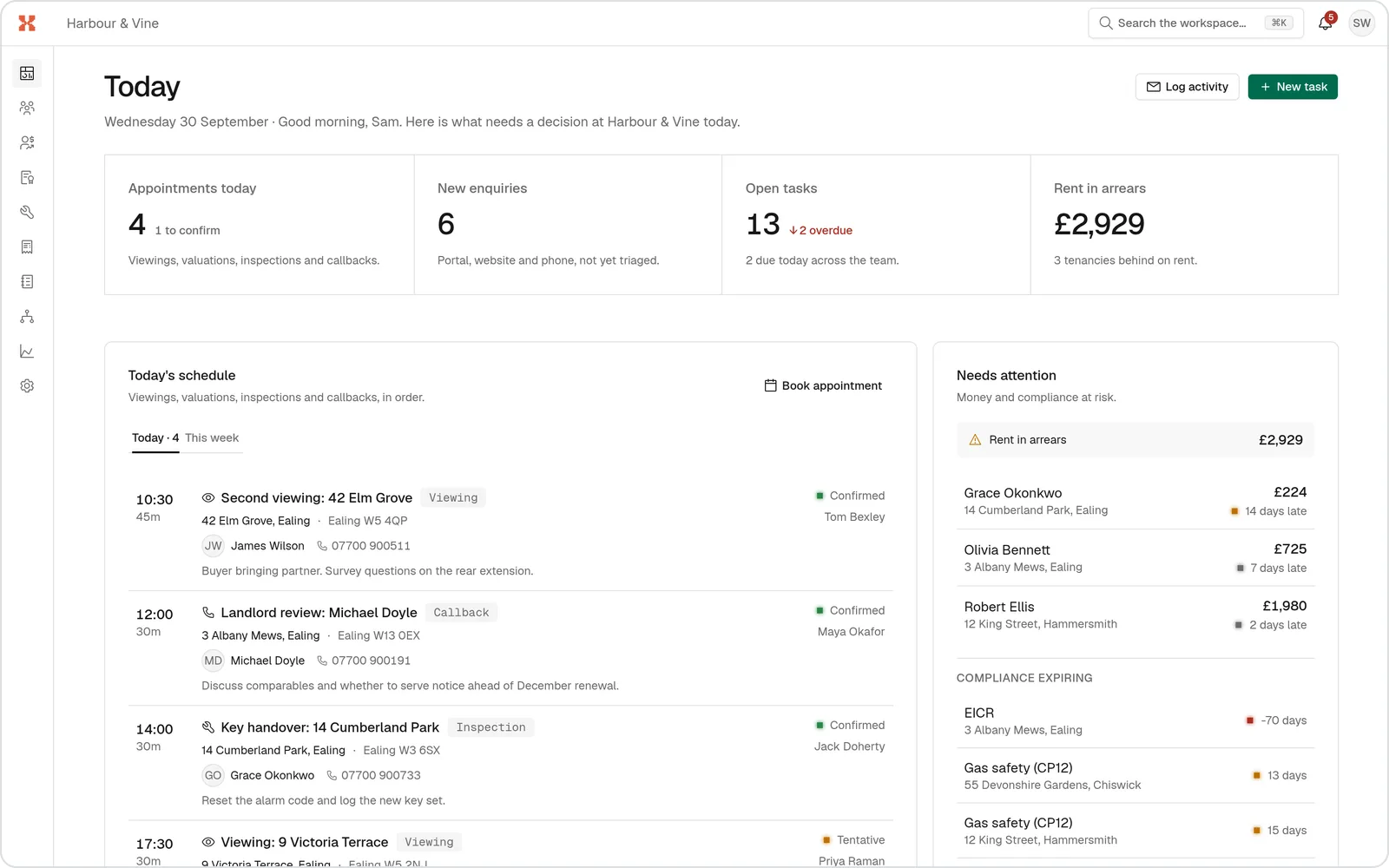Select Olivia Bennett arrears row
This screenshot has height=868, width=1389.
coord(1136,558)
